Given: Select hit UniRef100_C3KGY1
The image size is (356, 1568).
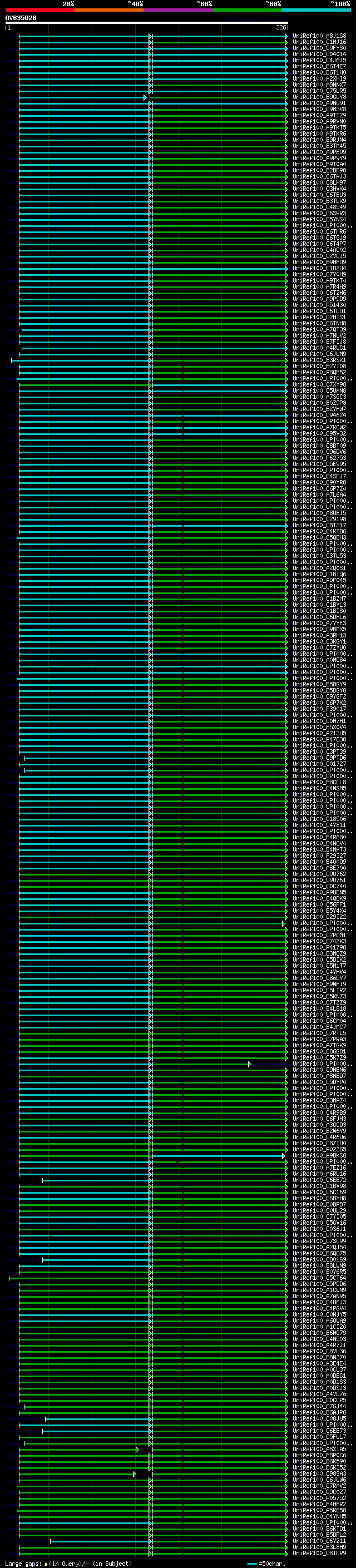Looking at the screenshot, I should click(x=319, y=641).
